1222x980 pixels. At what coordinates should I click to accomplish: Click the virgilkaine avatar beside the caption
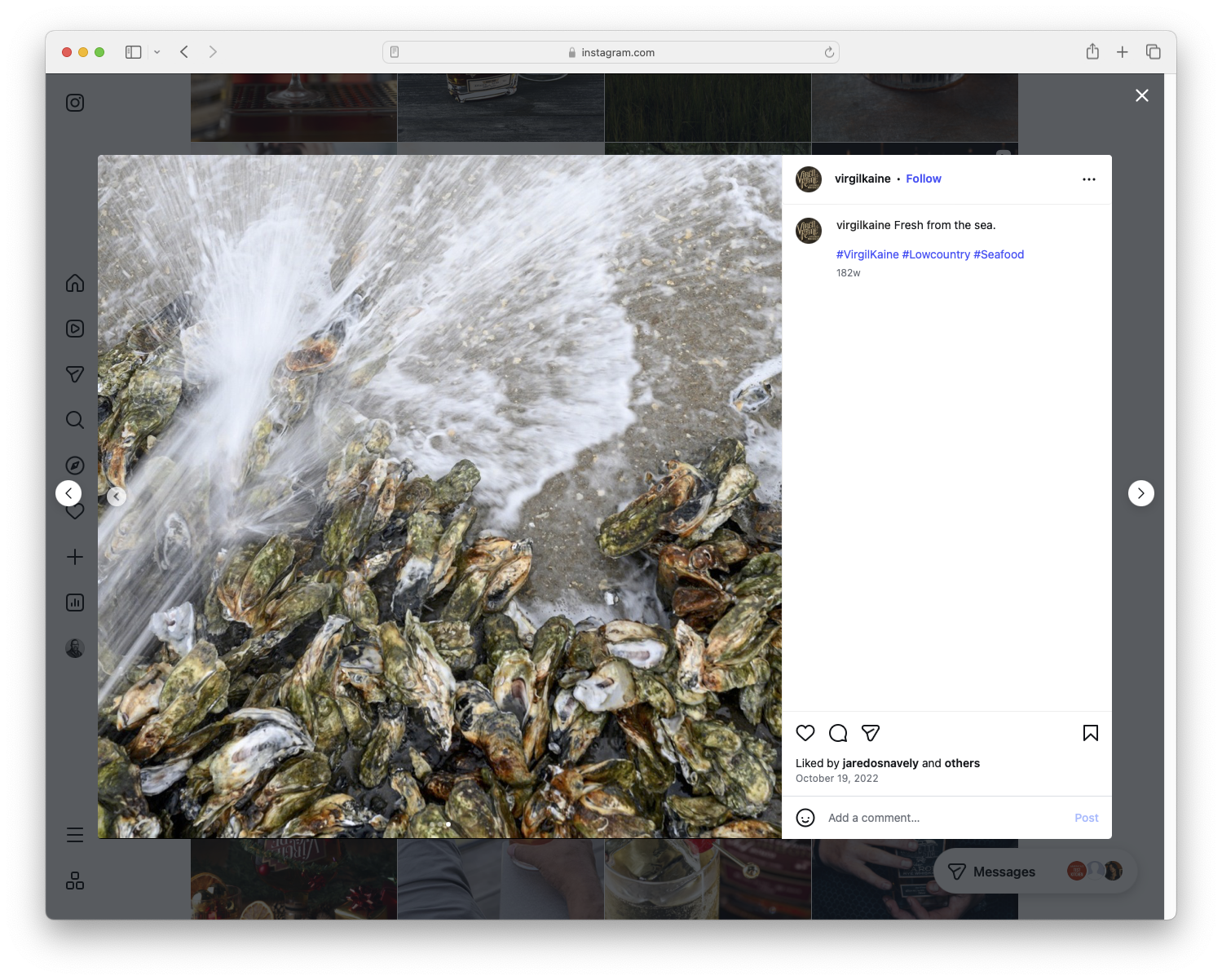pos(809,231)
